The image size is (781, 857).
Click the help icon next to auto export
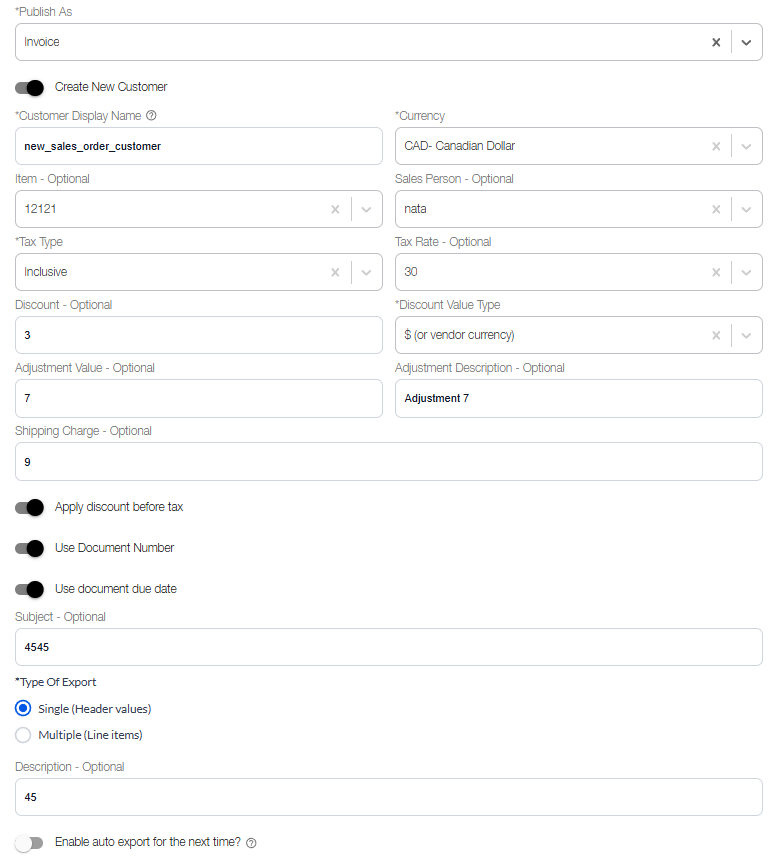tap(250, 842)
